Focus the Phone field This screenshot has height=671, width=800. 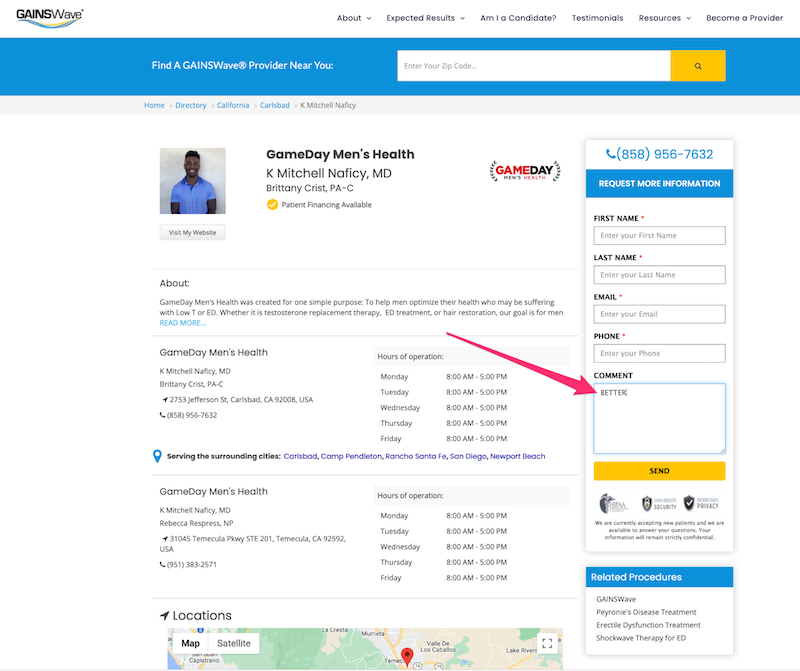(x=659, y=353)
